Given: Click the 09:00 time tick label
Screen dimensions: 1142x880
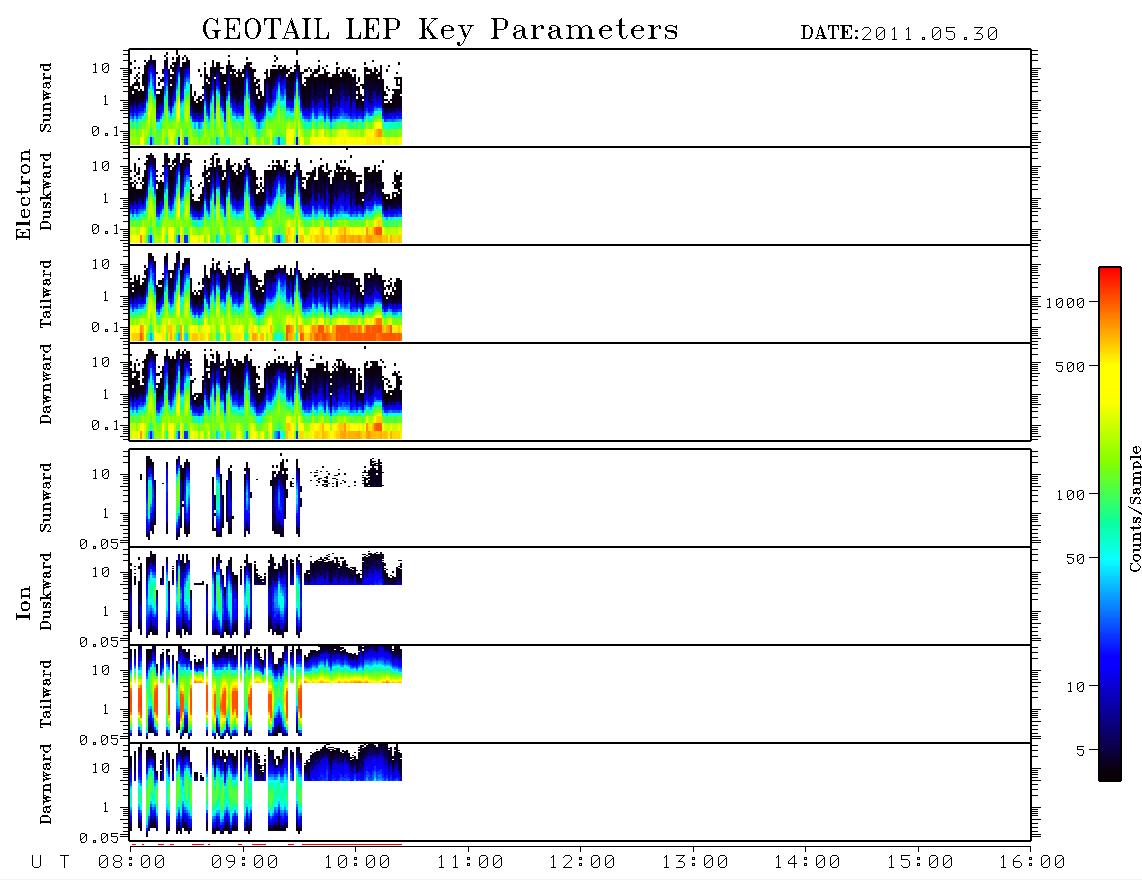Looking at the screenshot, I should [245, 862].
